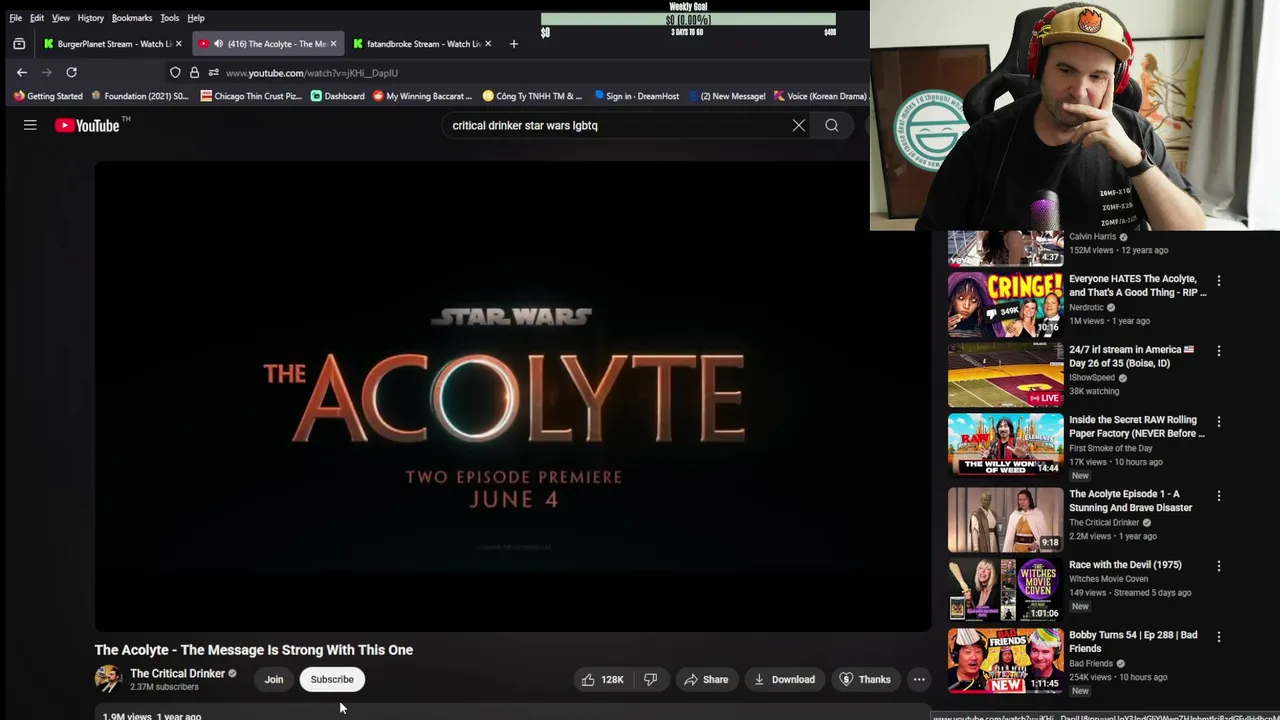Screen dimensions: 1280x720
Task: Click the site padlock security icon
Action: pos(194,72)
